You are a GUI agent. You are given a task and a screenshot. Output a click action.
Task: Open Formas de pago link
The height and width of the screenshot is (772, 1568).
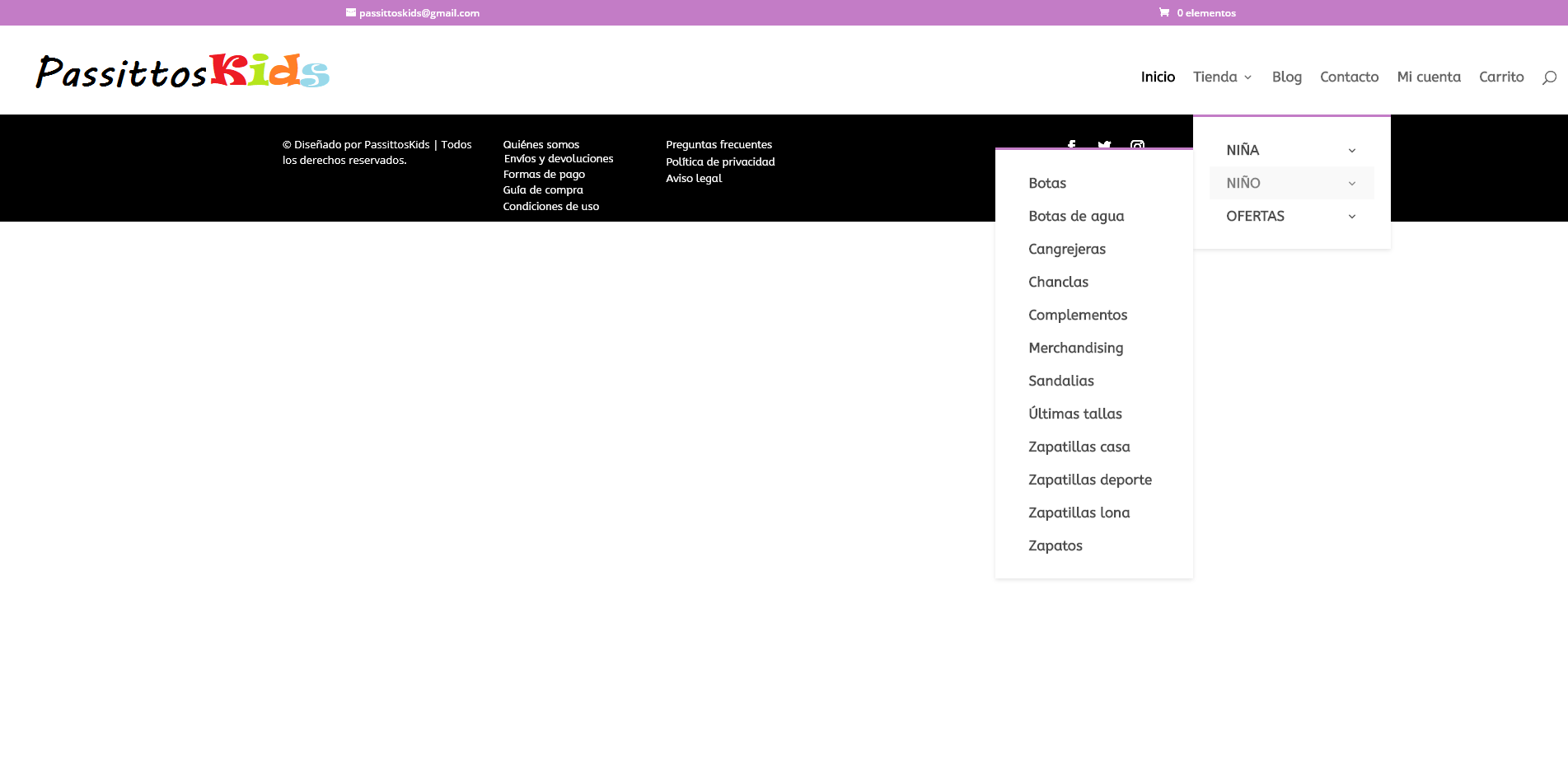[x=544, y=174]
